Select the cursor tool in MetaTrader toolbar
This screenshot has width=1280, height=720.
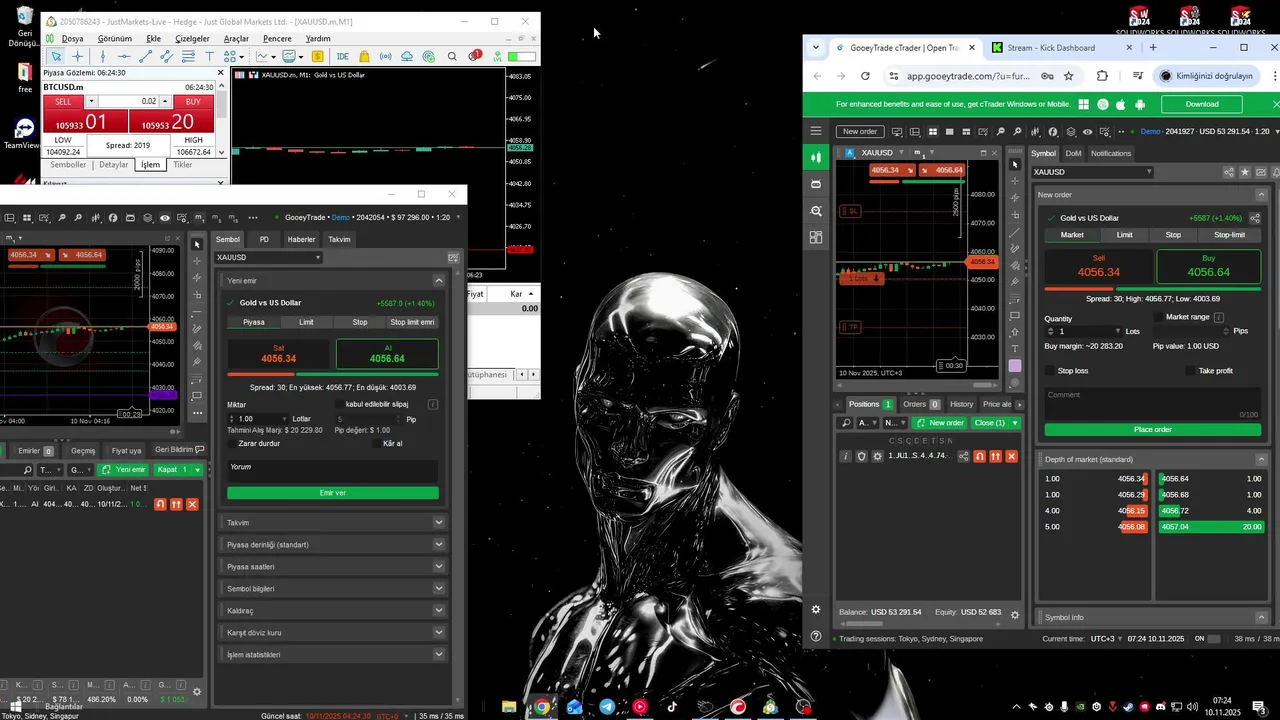click(56, 56)
